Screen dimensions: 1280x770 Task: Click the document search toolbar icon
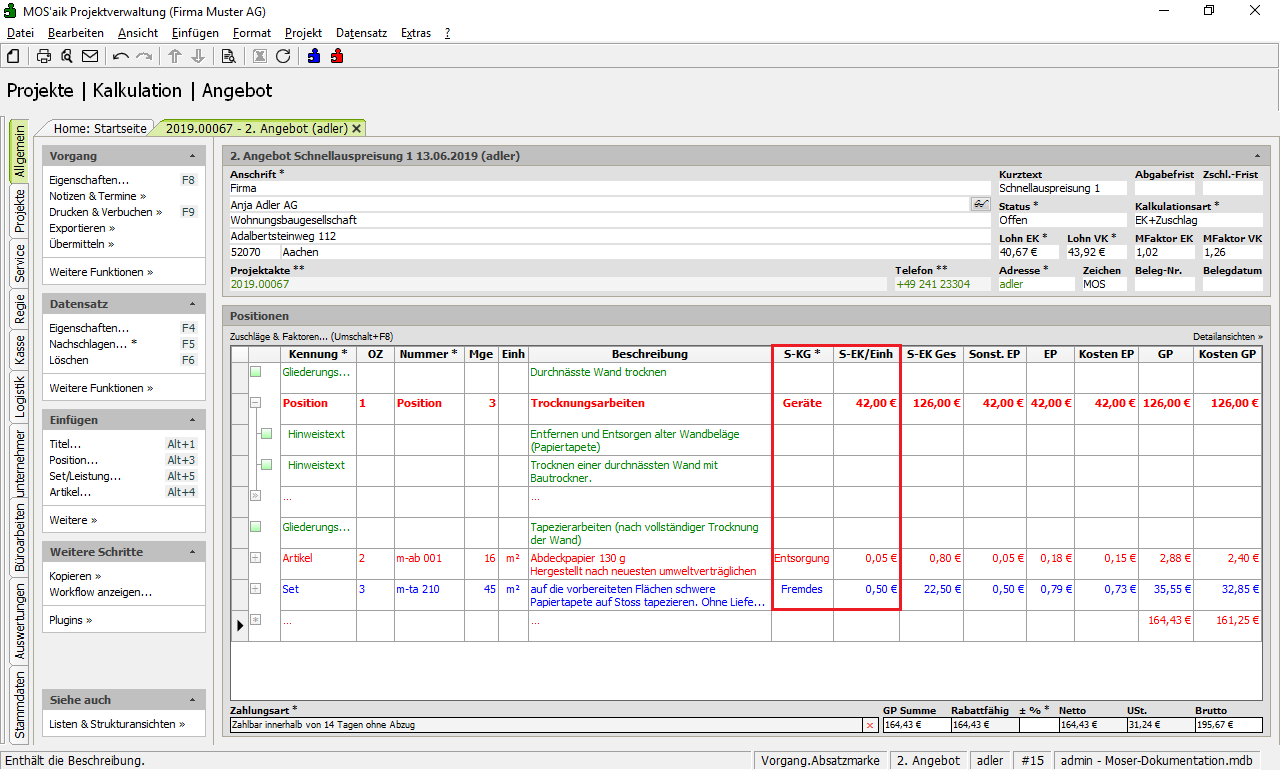point(228,56)
